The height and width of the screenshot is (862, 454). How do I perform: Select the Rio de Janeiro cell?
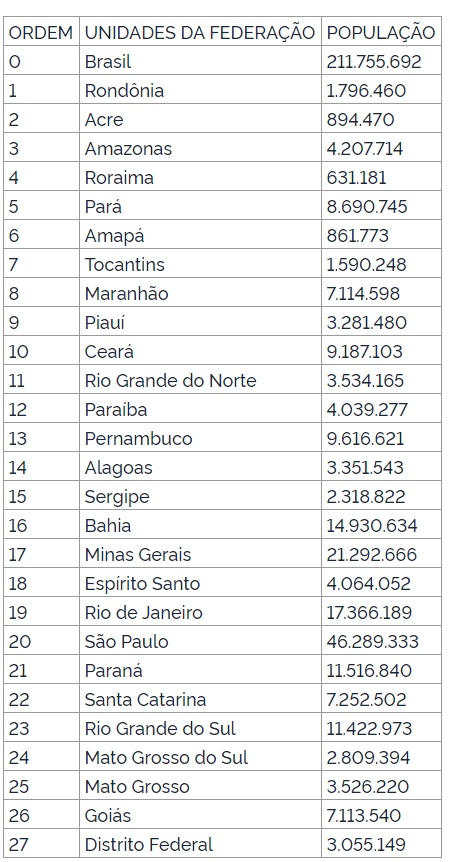[x=200, y=612]
